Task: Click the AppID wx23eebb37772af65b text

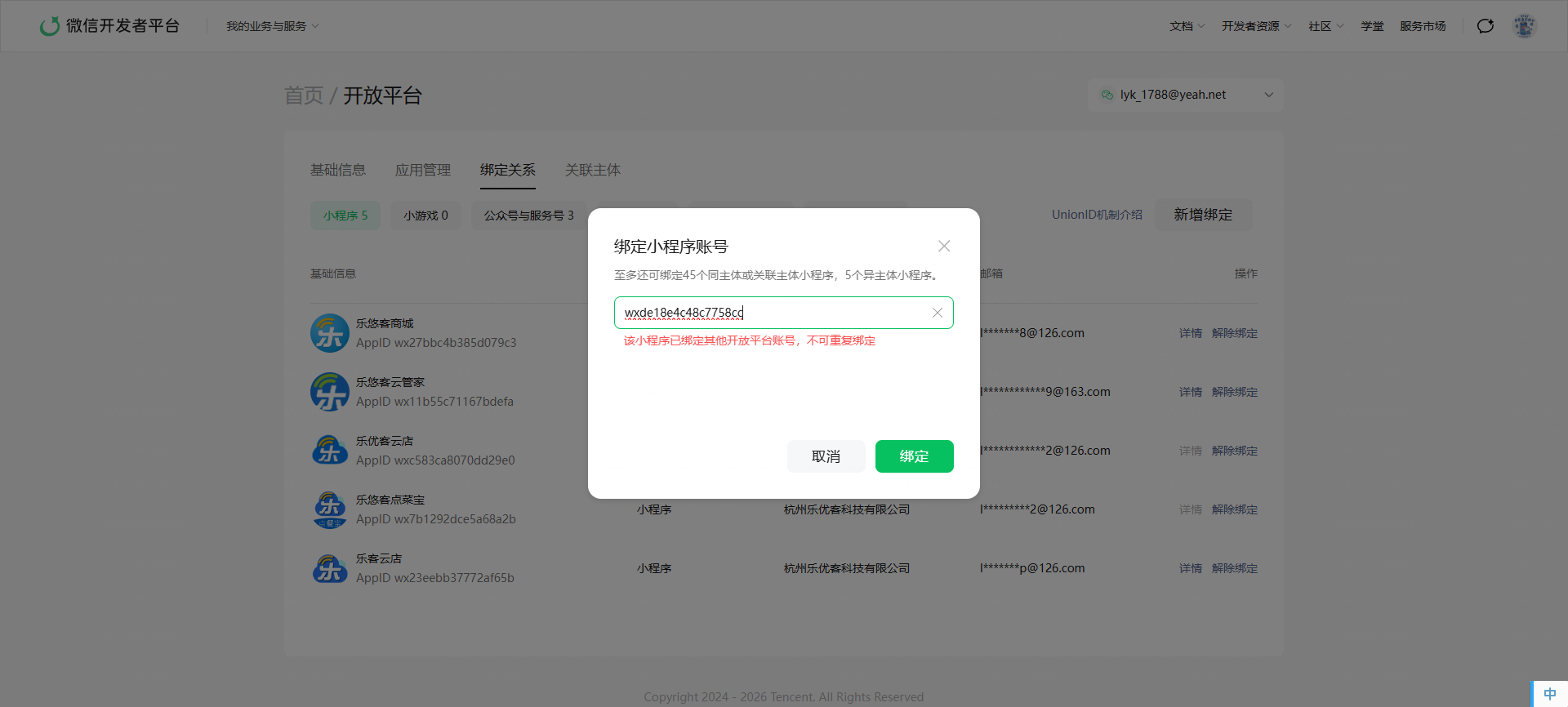Action: tap(435, 578)
